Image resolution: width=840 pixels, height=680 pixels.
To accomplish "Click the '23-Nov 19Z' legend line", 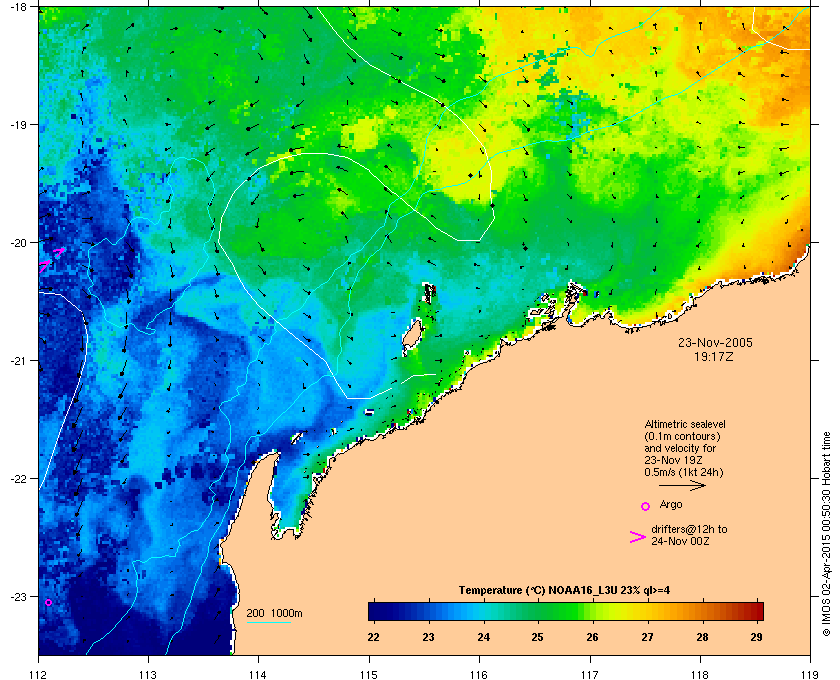I will pyautogui.click(x=673, y=460).
